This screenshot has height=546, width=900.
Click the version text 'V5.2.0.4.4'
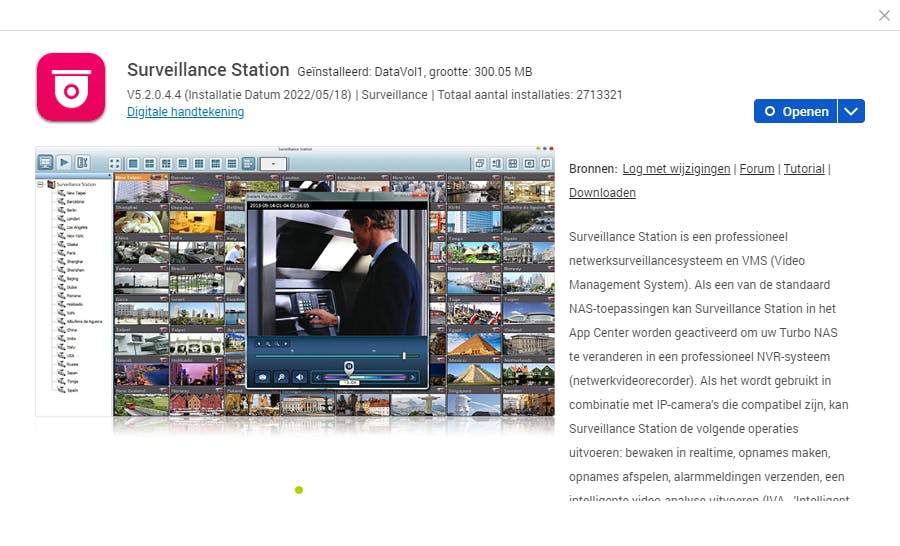point(154,95)
